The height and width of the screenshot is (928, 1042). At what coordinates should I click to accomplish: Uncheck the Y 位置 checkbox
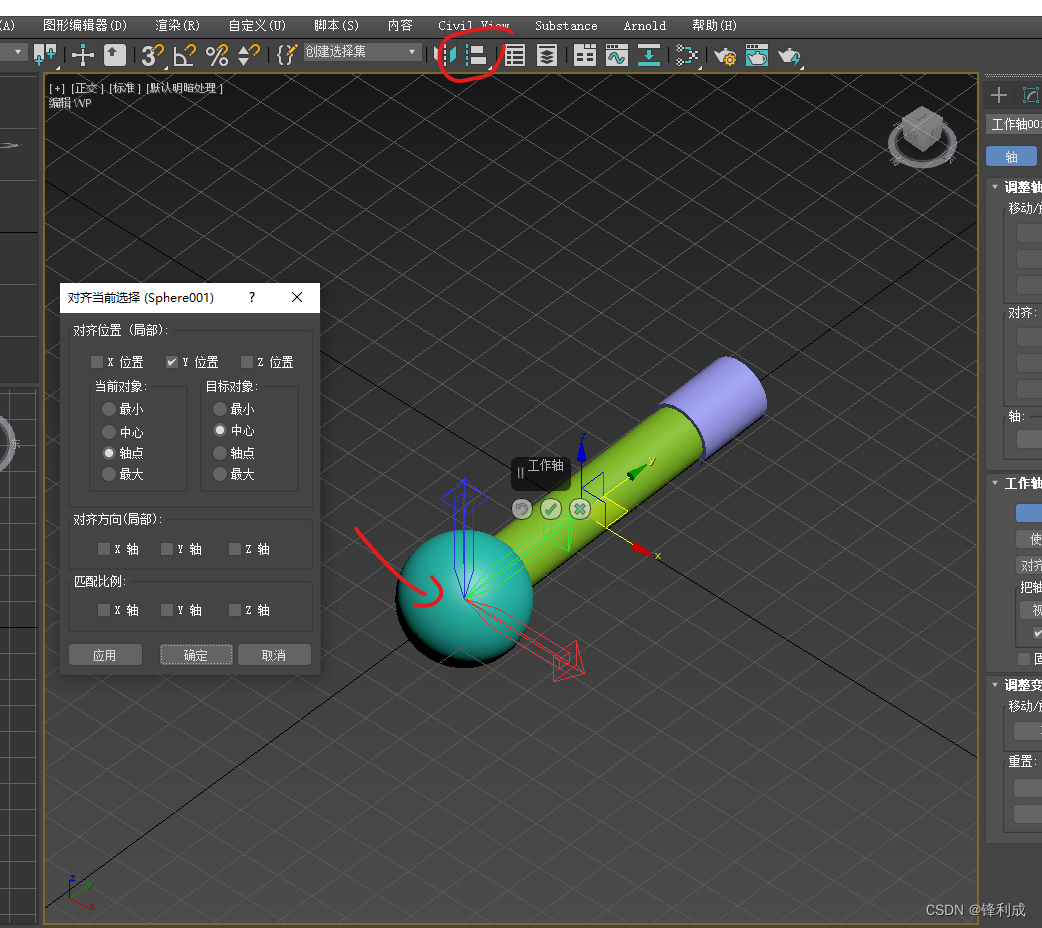[171, 362]
